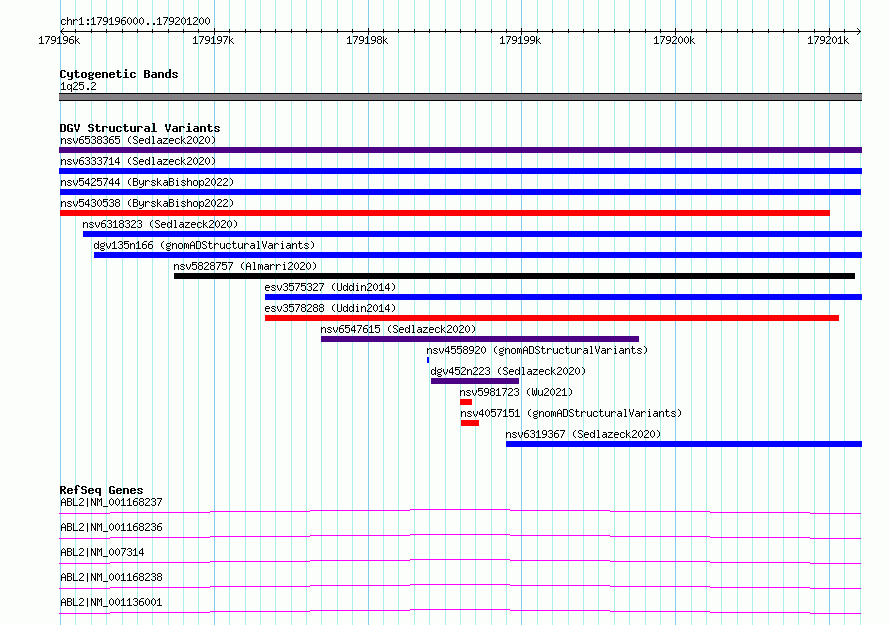The height and width of the screenshot is (625, 890).
Task: Click the magenta ABL2|NM_001168236 gene line
Action: pos(460,536)
